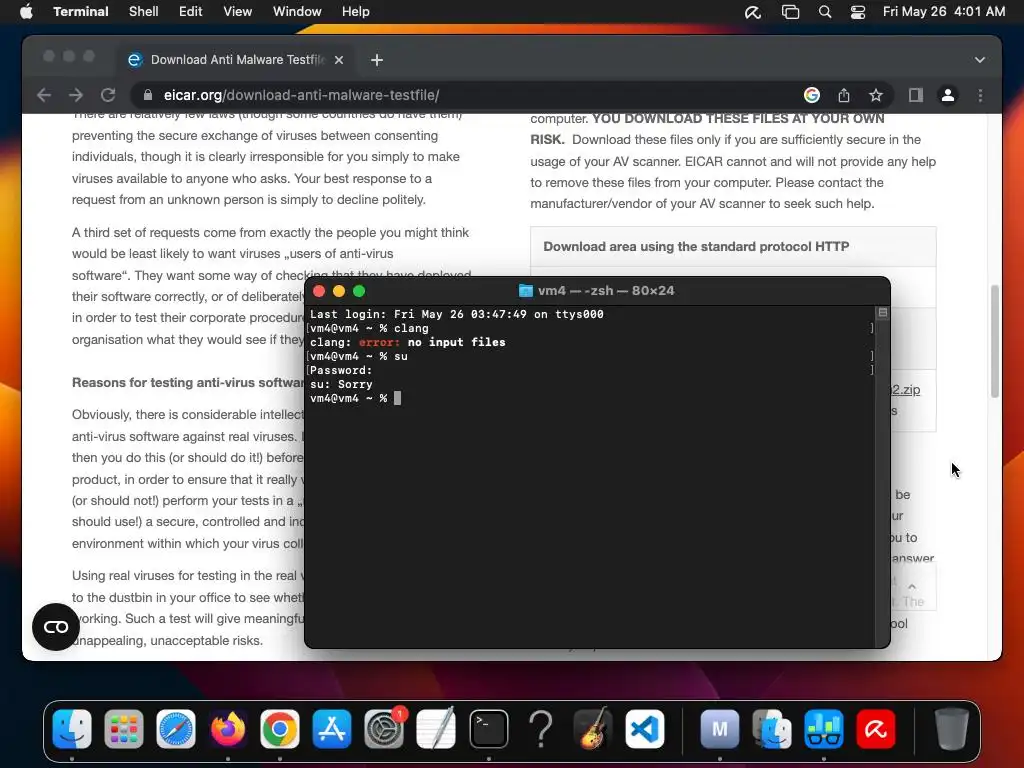Open Visual Studio Code from the Dock
Screen dimensions: 1024x768
tap(645, 729)
